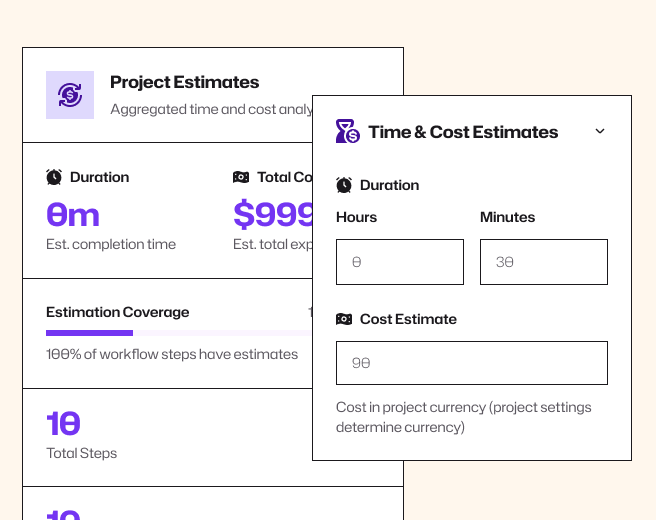The image size is (656, 520).
Task: Click the cash icon beside Total Cost
Action: point(241,177)
